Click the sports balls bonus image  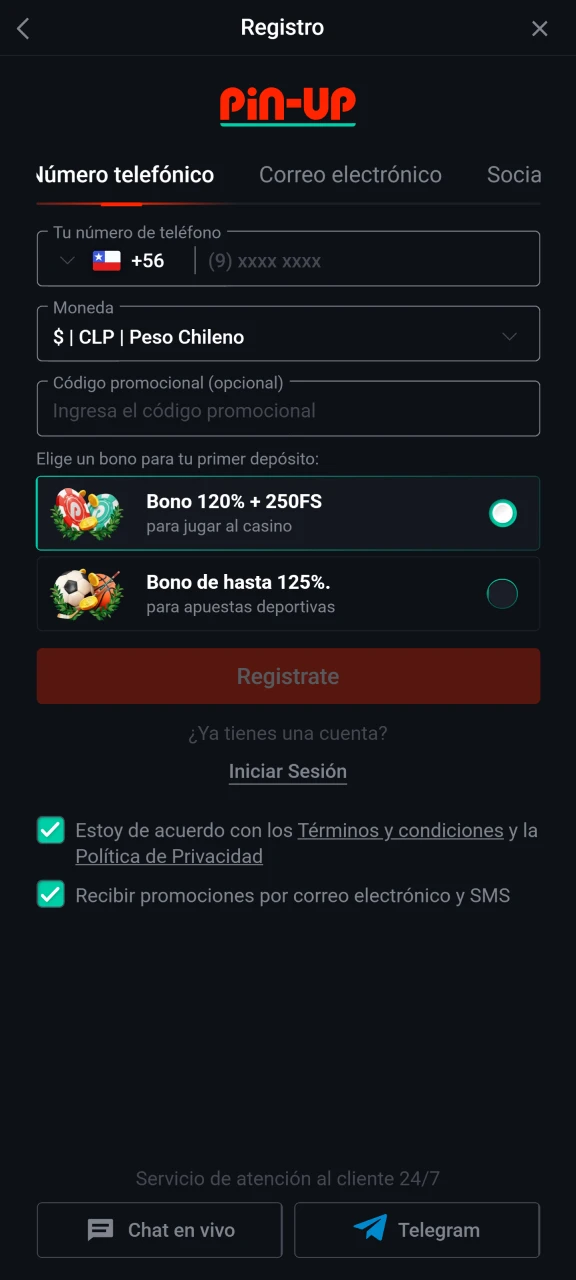click(x=86, y=593)
